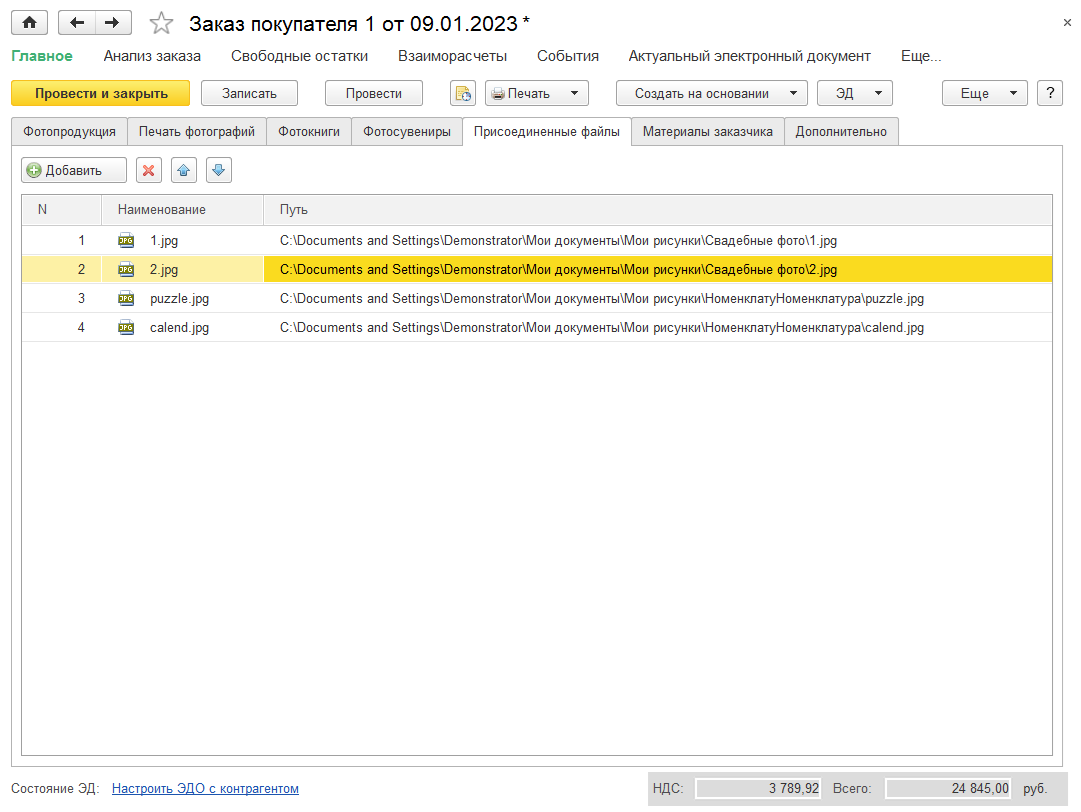The width and height of the screenshot is (1081, 812).
Task: Expand the ЭД dropdown menu
Action: coord(855,93)
